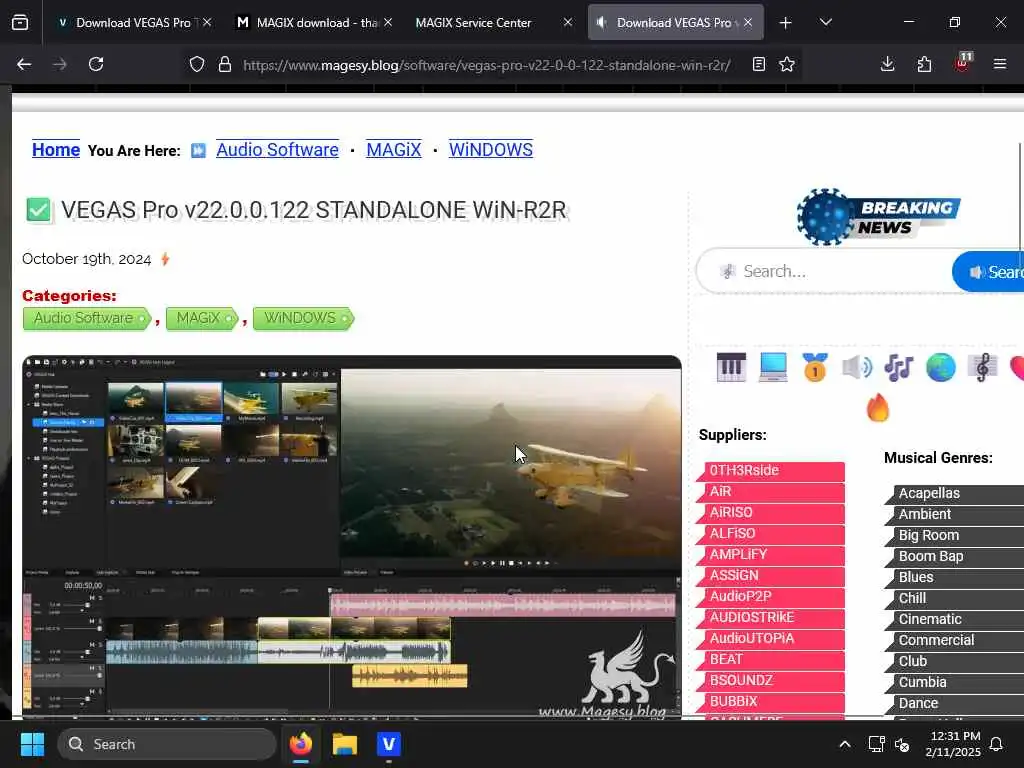
Task: Open the Dance genre tag
Action: click(x=954, y=703)
